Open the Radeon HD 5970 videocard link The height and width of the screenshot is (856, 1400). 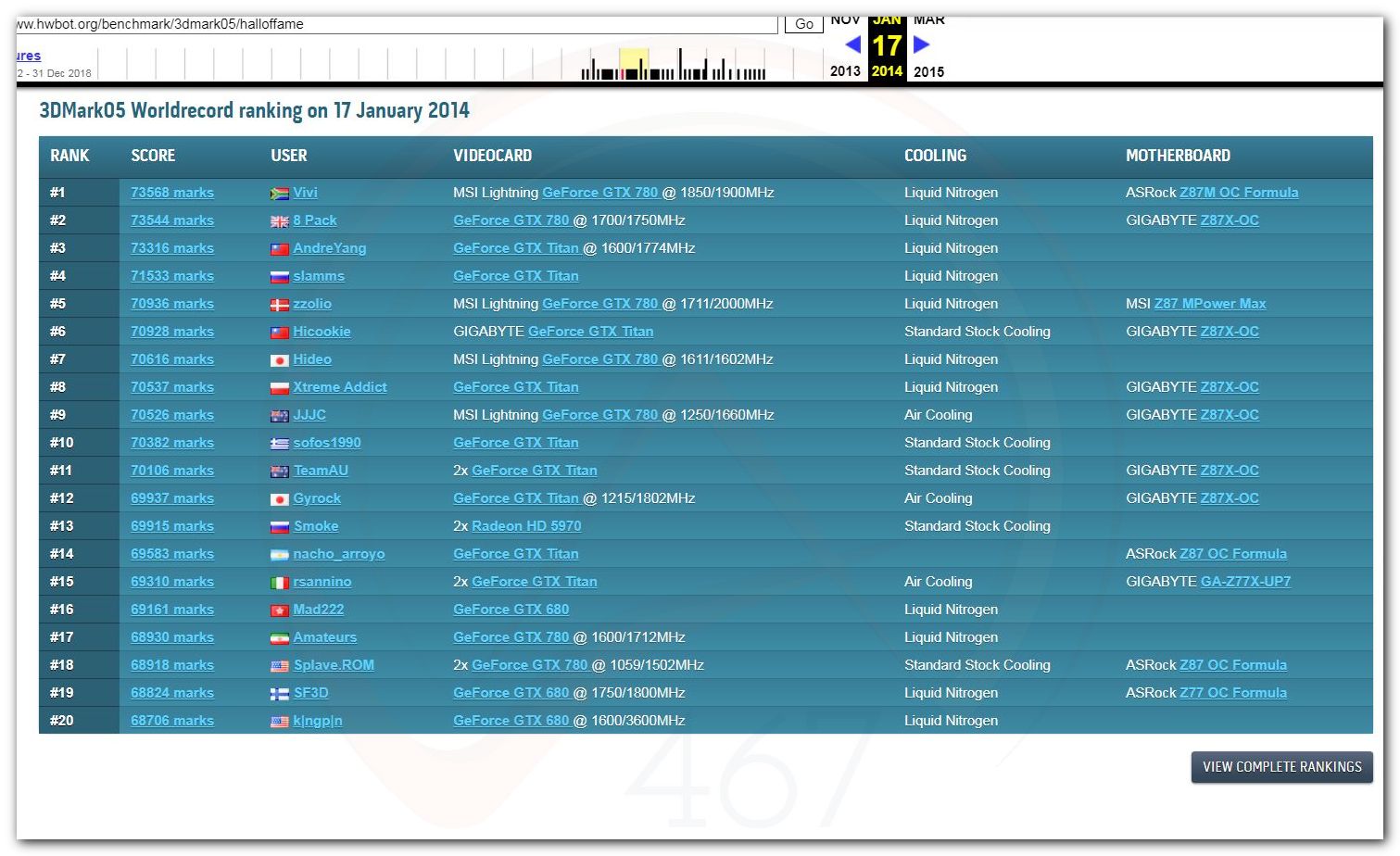526,526
